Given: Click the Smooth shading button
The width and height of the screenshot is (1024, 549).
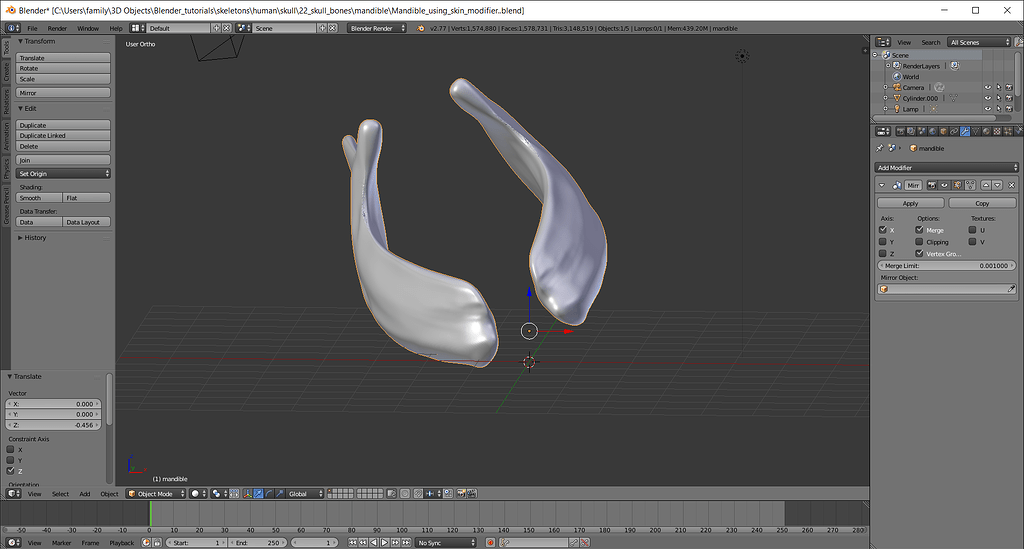Looking at the screenshot, I should point(39,198).
